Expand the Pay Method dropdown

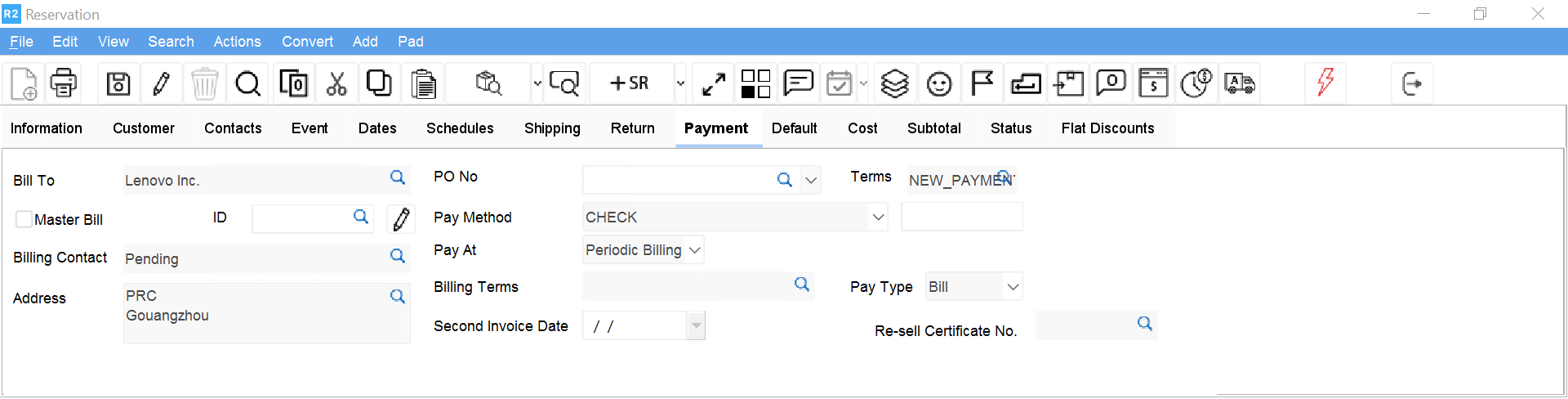pyautogui.click(x=878, y=217)
